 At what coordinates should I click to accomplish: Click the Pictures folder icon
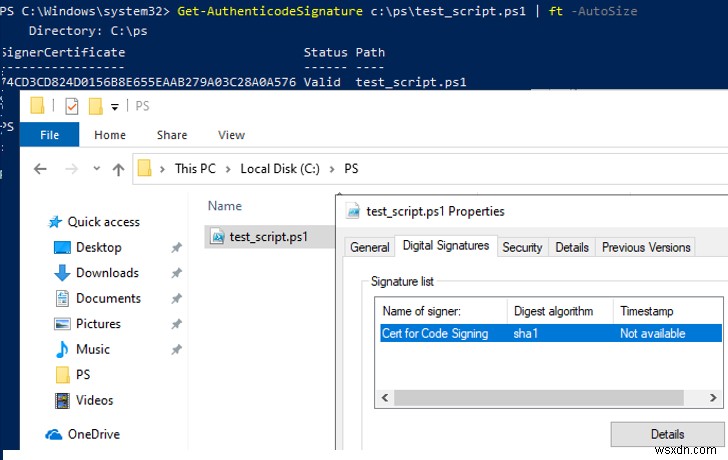click(x=62, y=324)
